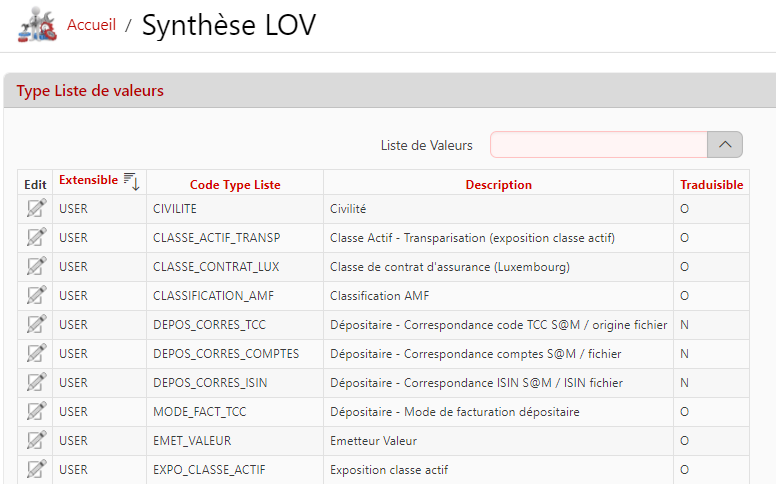Edit the EXPO_CLASSE_ACTIF entry
This screenshot has height=484, width=776.
pyautogui.click(x=36, y=470)
